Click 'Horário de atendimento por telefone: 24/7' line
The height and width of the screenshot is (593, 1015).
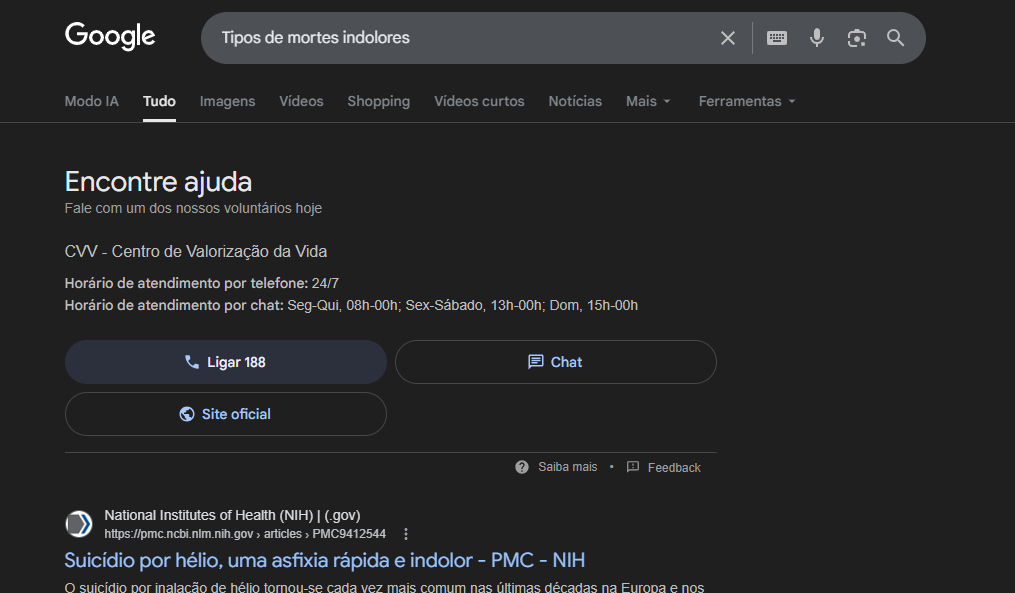coord(201,284)
